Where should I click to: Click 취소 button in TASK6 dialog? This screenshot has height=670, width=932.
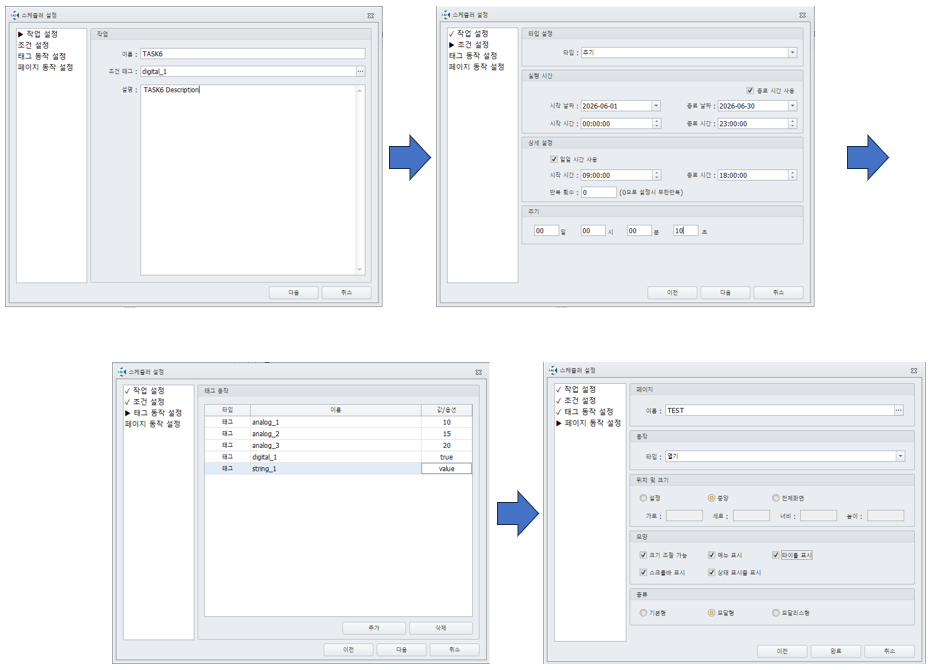[347, 292]
